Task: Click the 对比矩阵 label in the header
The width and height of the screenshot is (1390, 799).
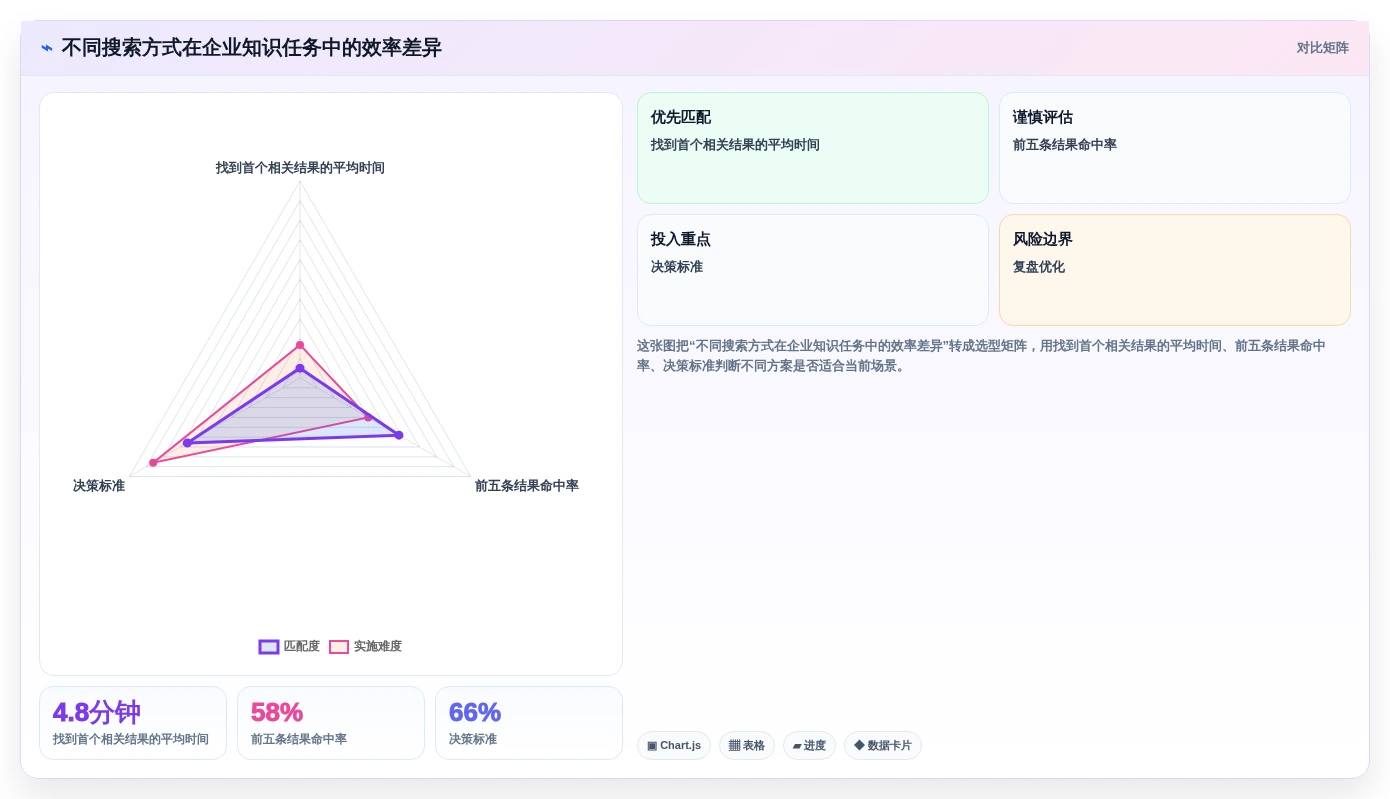Action: click(1322, 48)
